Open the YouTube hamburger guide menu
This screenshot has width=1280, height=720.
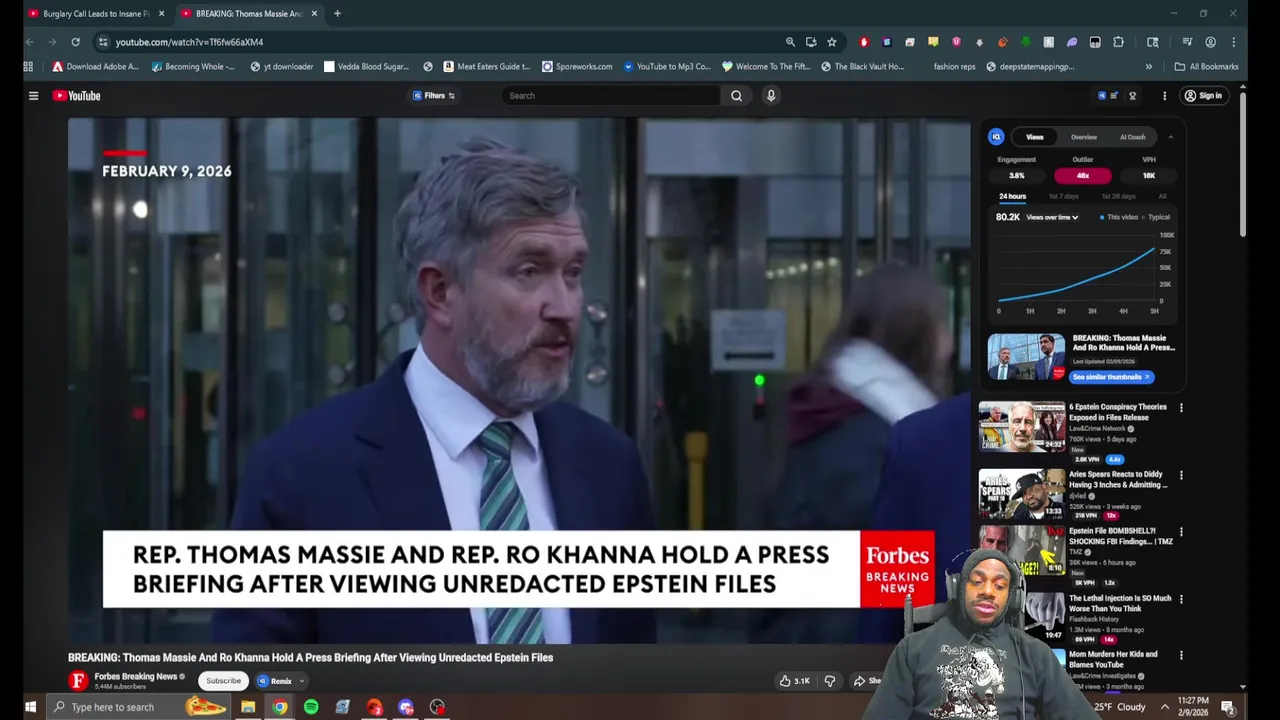[x=33, y=96]
